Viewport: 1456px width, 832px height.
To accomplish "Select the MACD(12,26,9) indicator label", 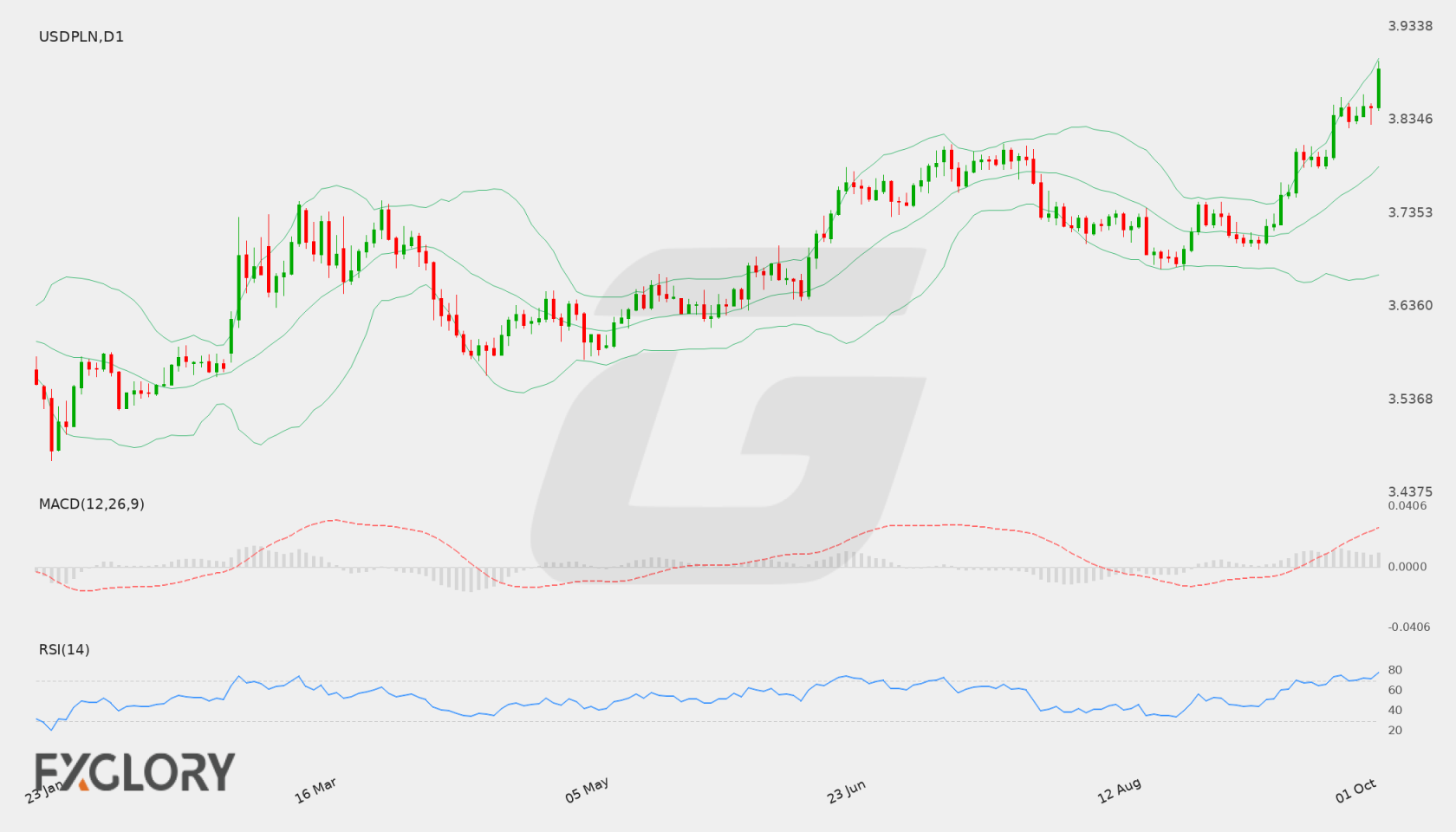I will point(92,504).
